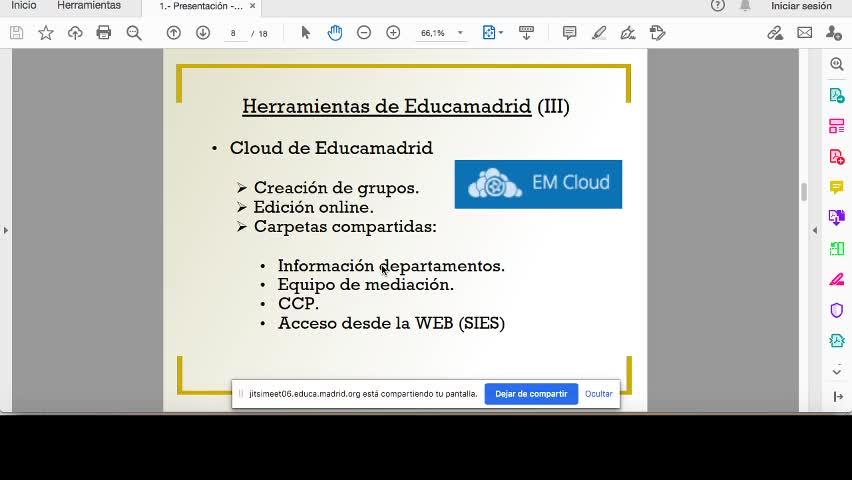Print the document with printer icon
852x480 pixels.
(104, 33)
